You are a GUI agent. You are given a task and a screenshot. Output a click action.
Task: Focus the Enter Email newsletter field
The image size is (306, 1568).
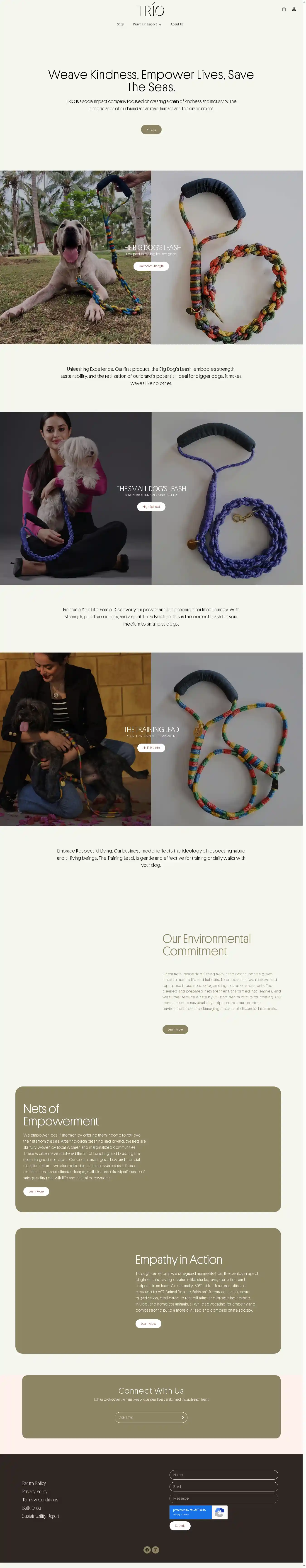pyautogui.click(x=151, y=1417)
